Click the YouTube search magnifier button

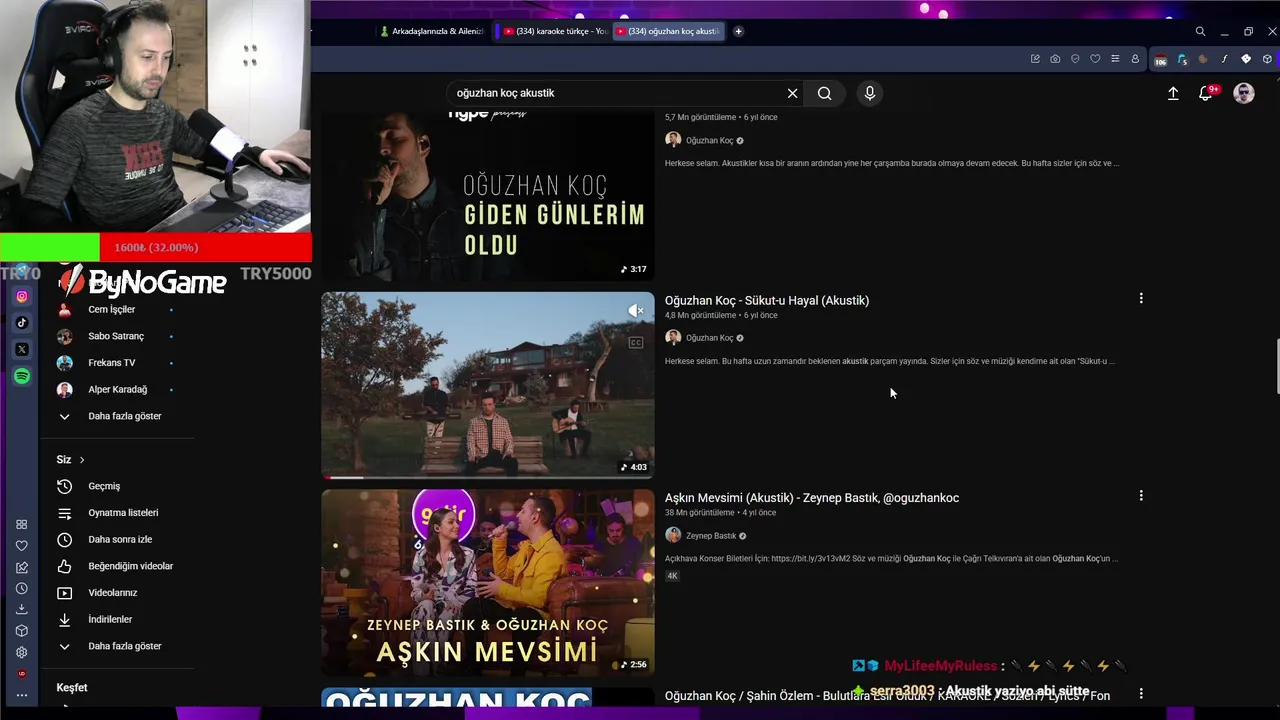(x=824, y=93)
